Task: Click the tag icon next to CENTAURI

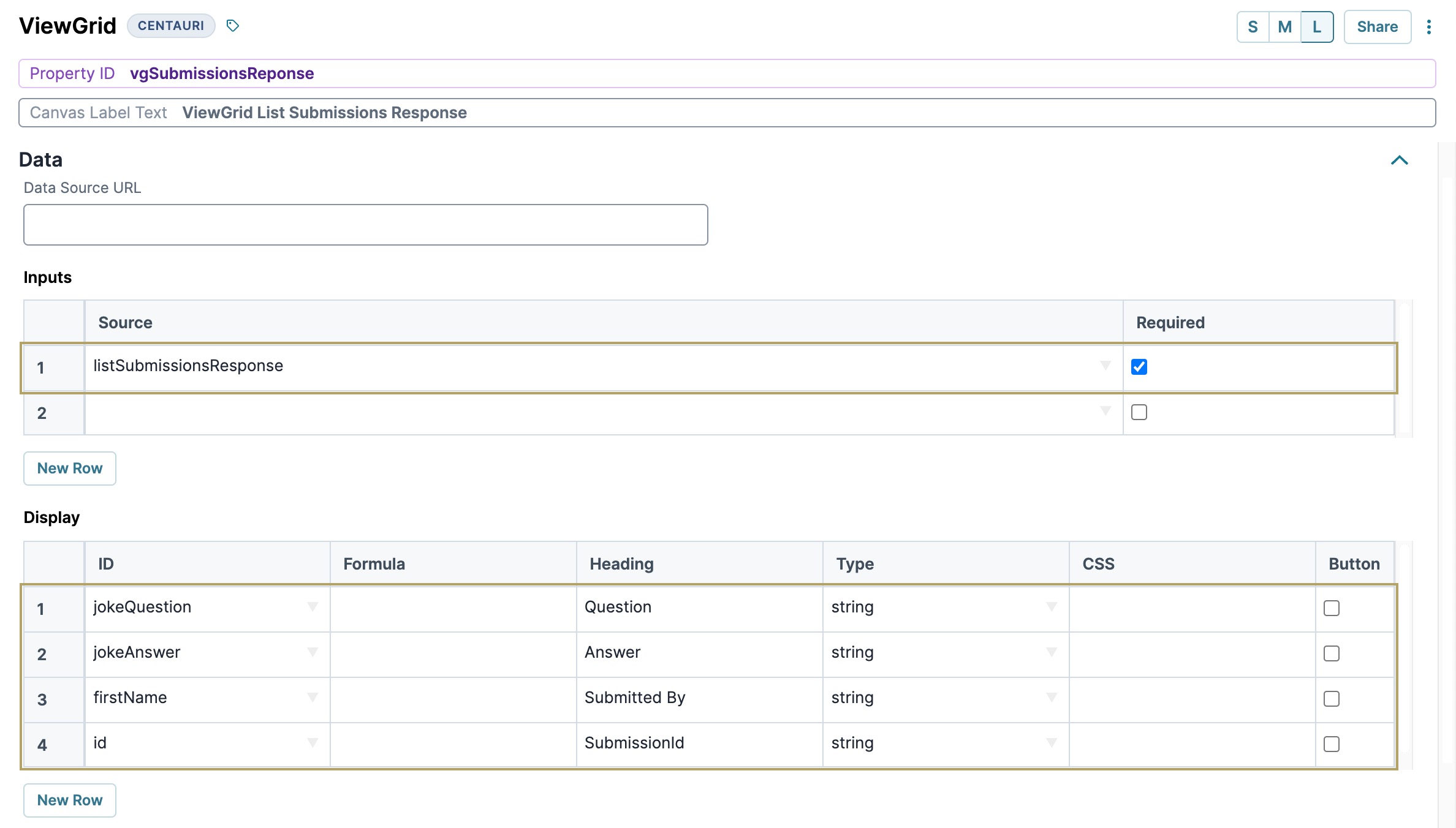Action: pyautogui.click(x=232, y=26)
